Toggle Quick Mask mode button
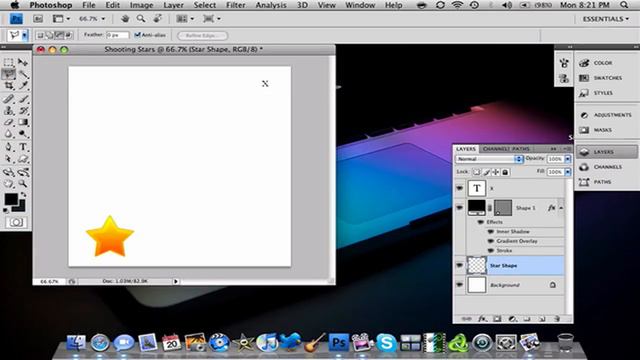This screenshot has width=640, height=360. (16, 222)
